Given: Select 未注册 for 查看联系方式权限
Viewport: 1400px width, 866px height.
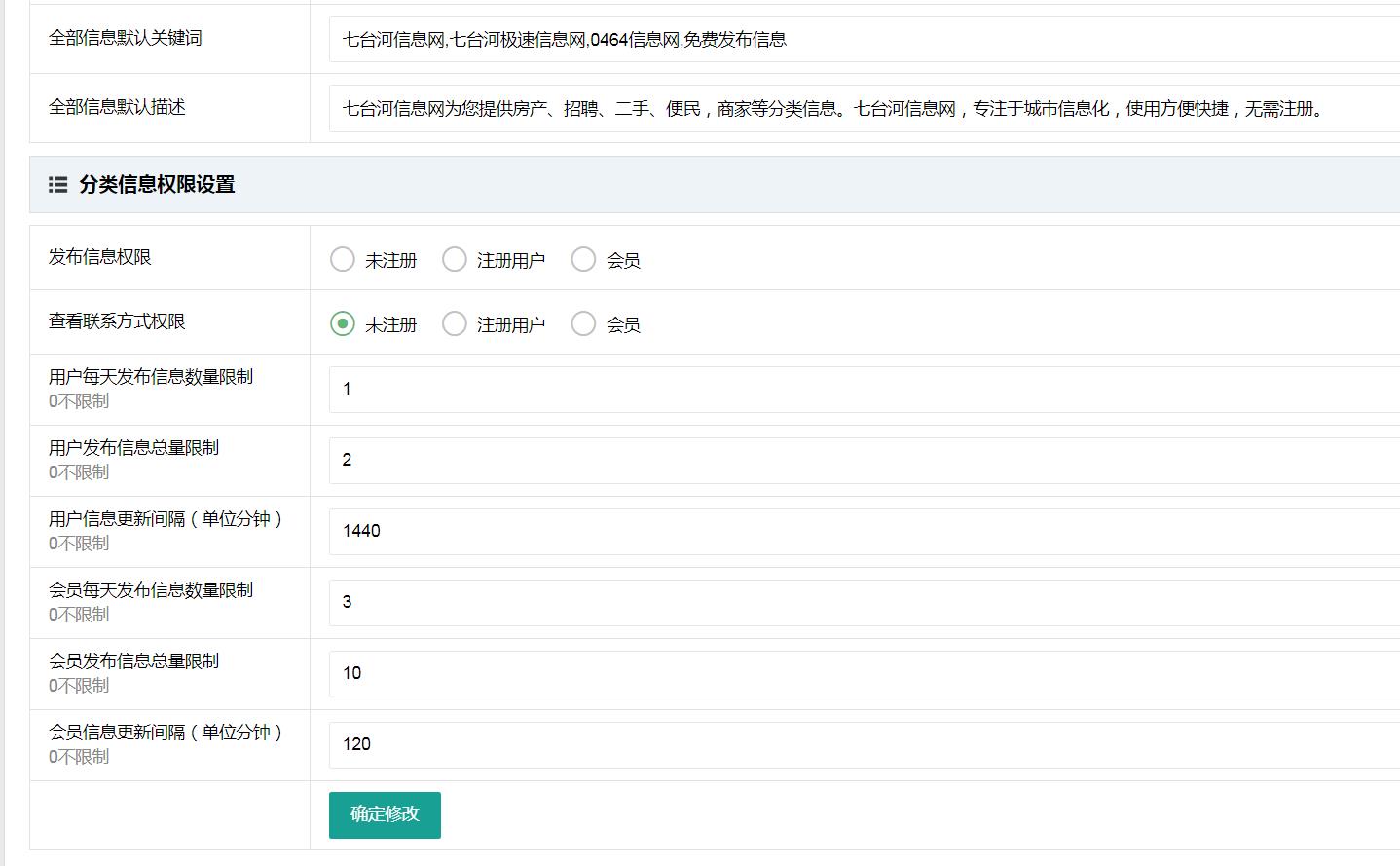Looking at the screenshot, I should click(343, 323).
